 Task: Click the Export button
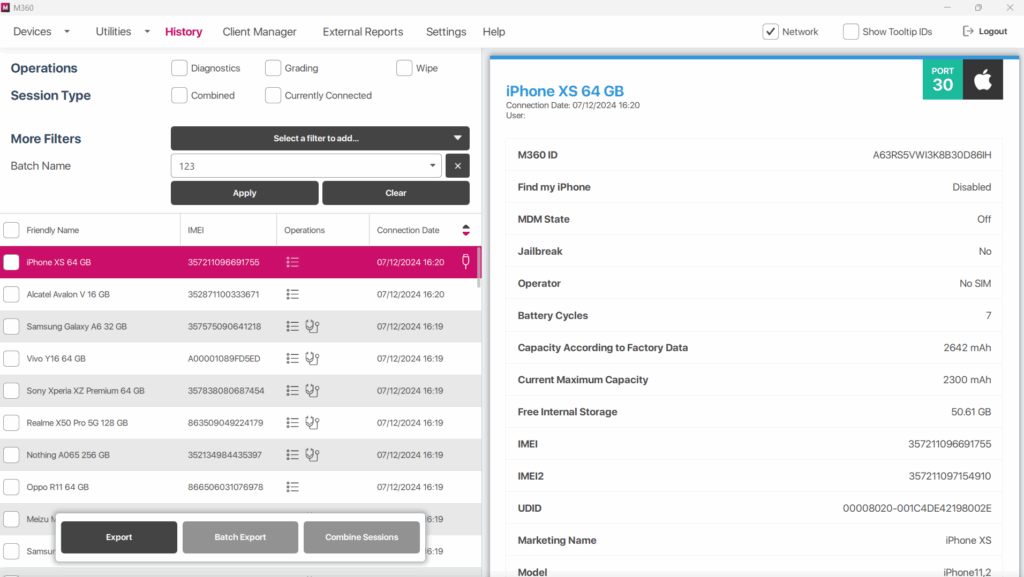(x=119, y=537)
